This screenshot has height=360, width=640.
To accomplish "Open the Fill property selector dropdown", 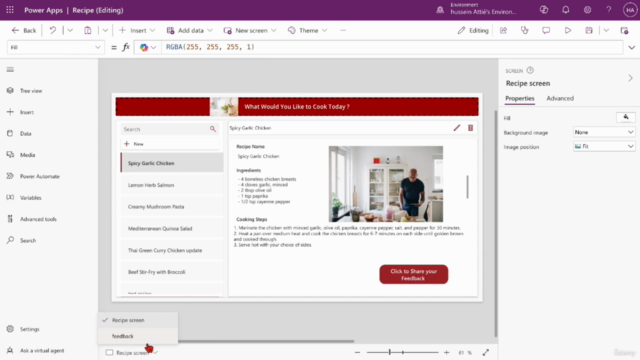I will (55, 47).
